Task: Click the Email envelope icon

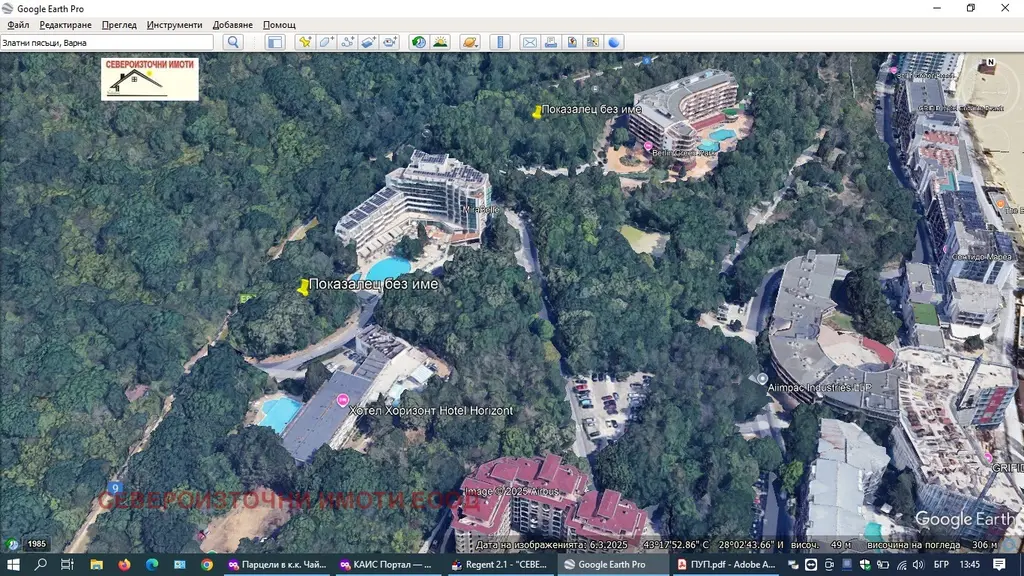Action: pyautogui.click(x=529, y=42)
